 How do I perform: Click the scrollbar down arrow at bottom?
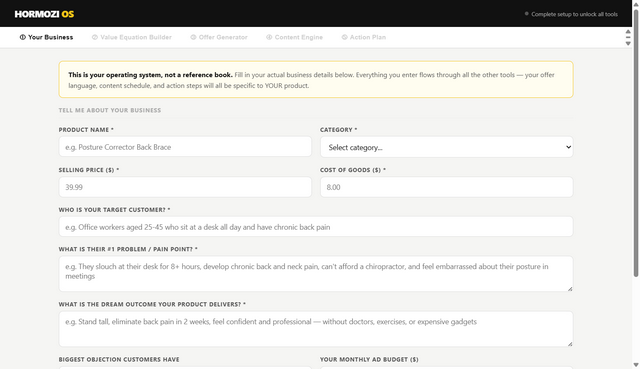(x=636, y=365)
